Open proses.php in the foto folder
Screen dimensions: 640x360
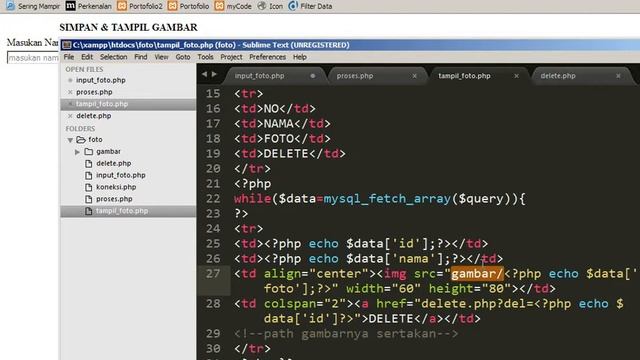pos(114,199)
